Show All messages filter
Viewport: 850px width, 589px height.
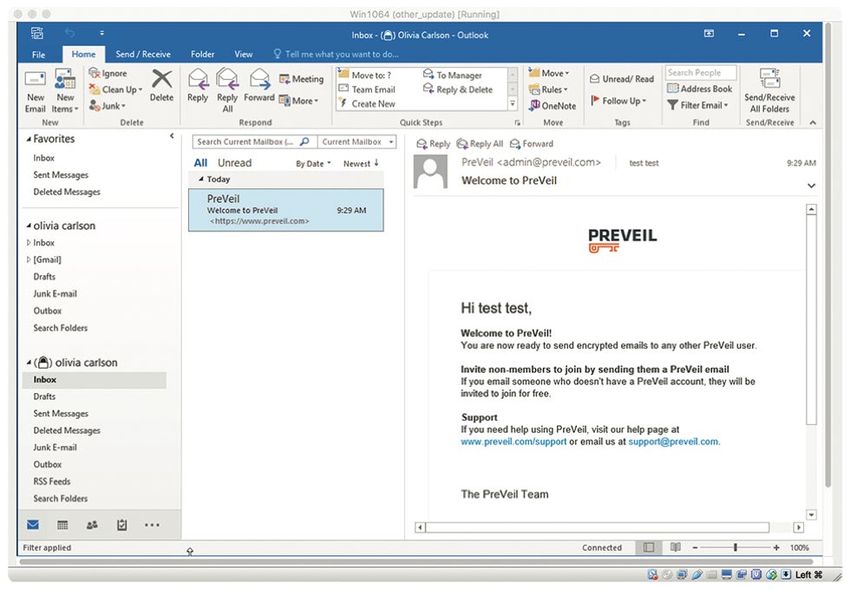tap(201, 163)
